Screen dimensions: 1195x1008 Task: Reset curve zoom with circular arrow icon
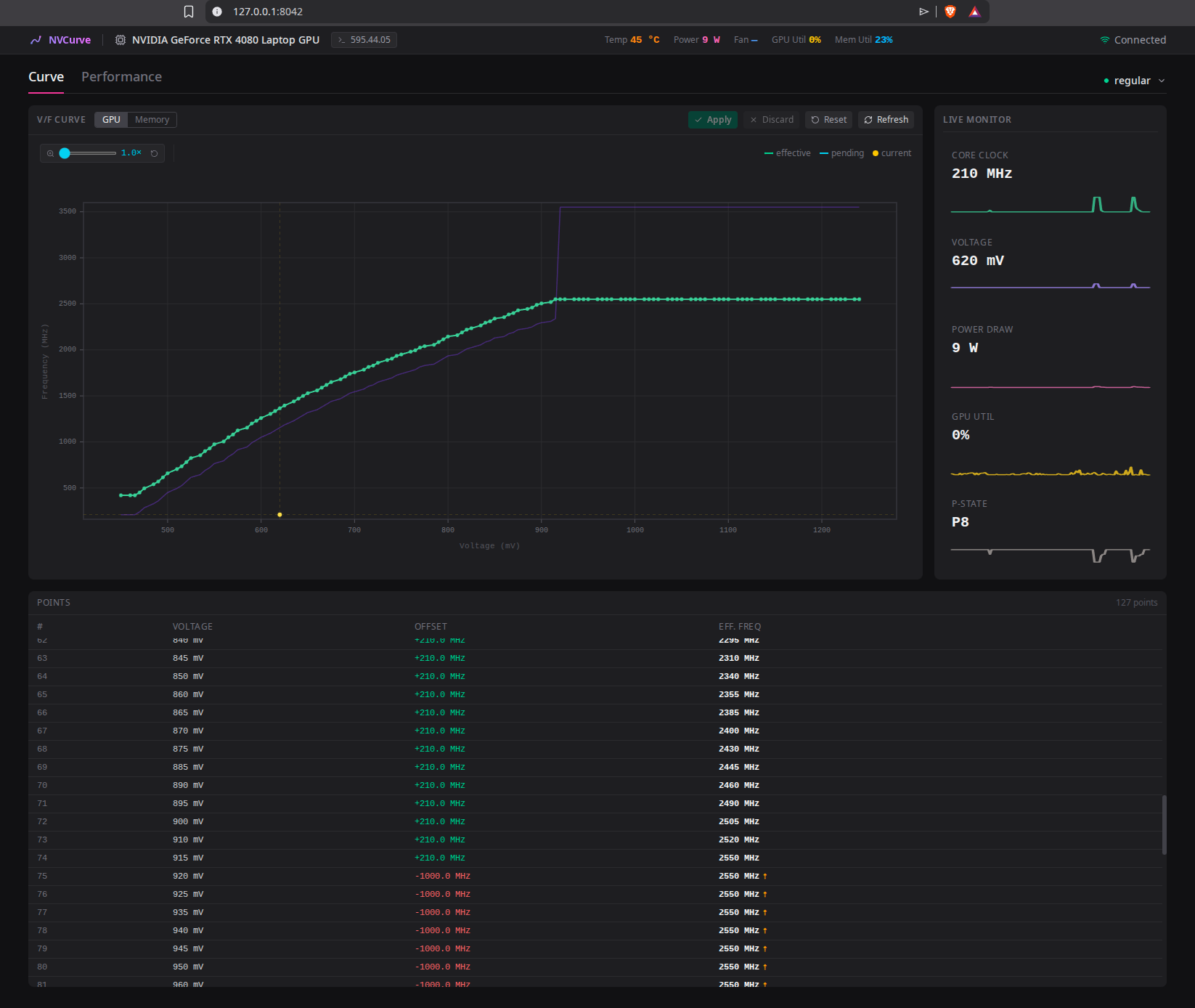click(154, 153)
